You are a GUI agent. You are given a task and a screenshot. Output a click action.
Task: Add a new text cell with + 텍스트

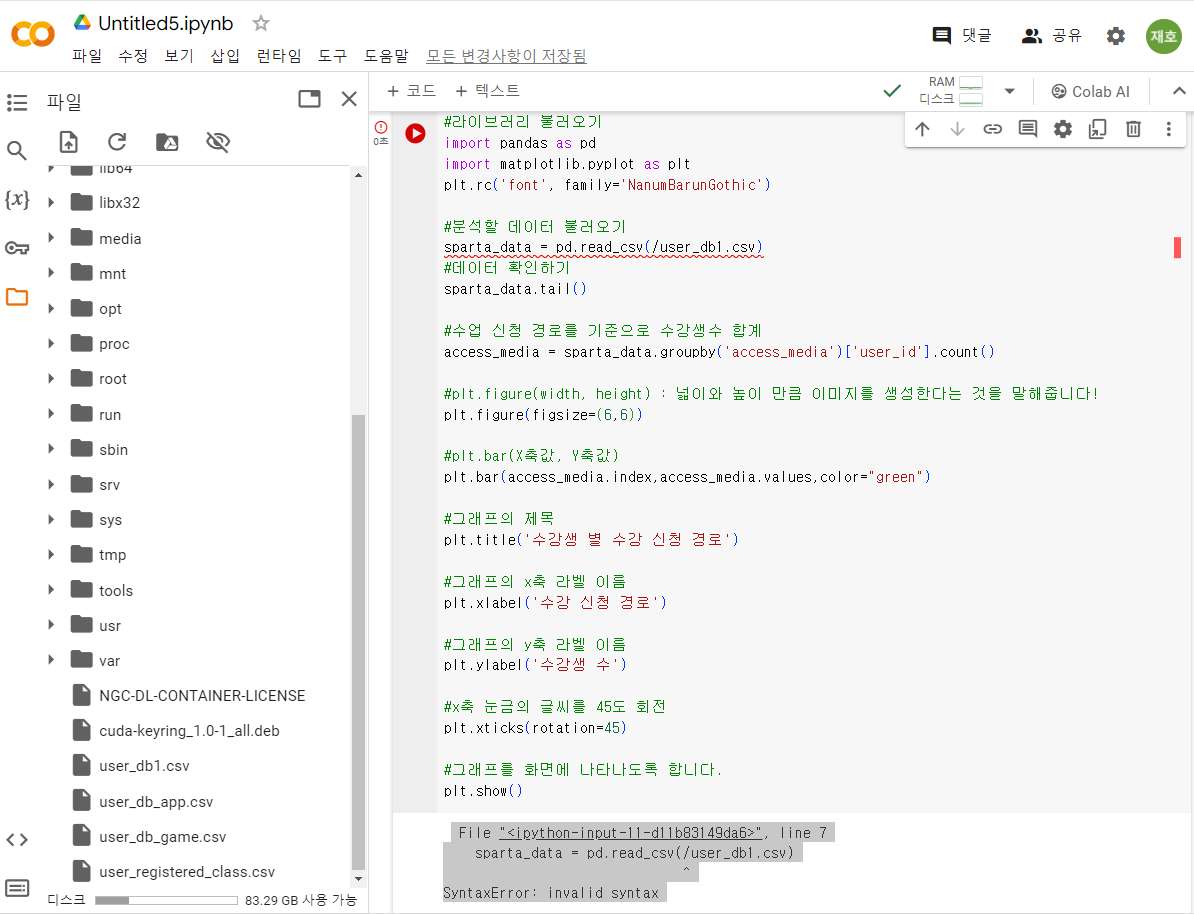[487, 91]
